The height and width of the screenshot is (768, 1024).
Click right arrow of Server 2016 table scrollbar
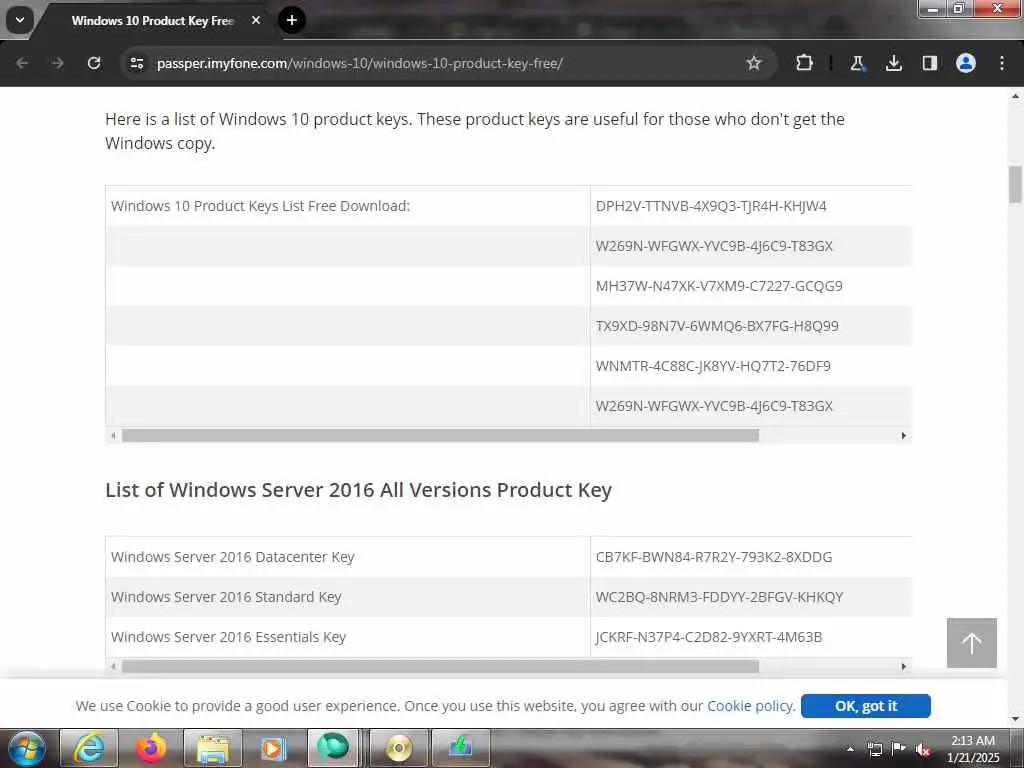[904, 667]
